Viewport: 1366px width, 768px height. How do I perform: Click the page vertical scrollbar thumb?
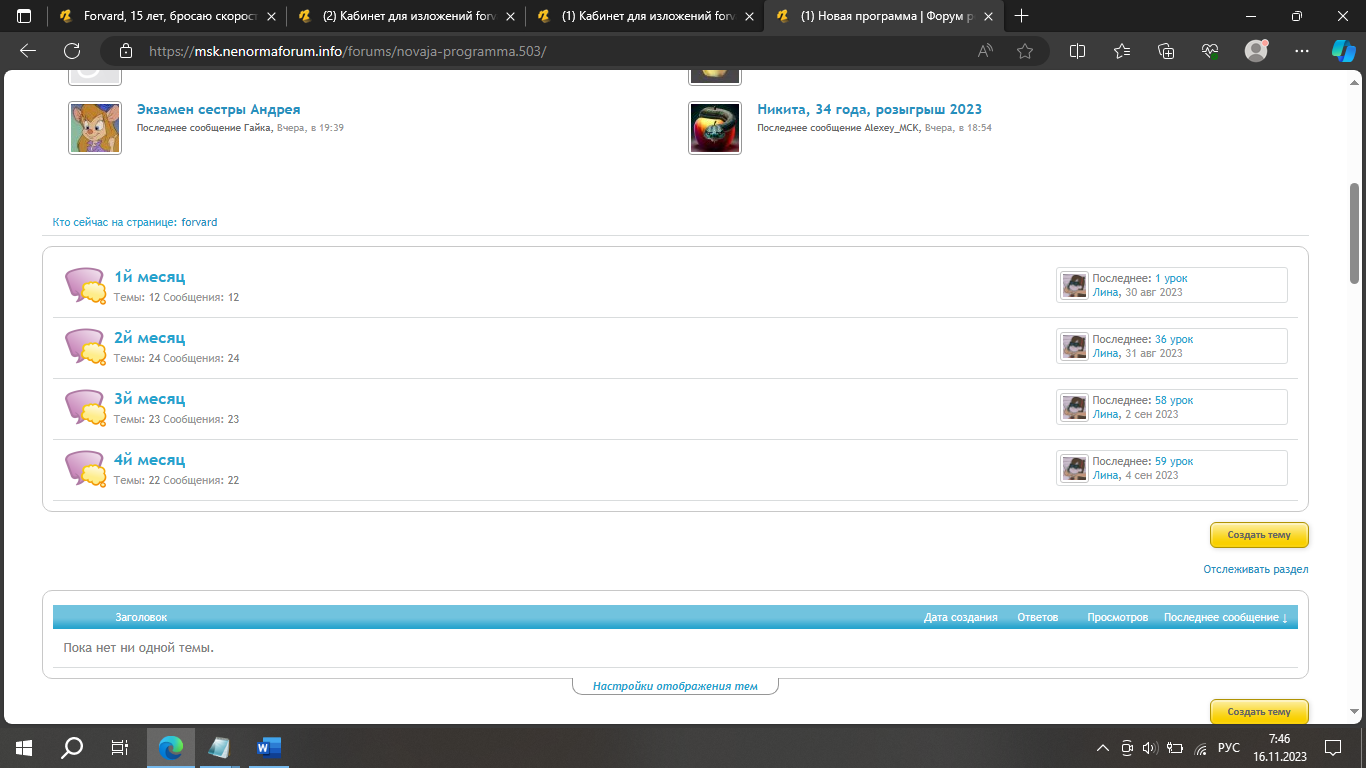tap(1355, 232)
